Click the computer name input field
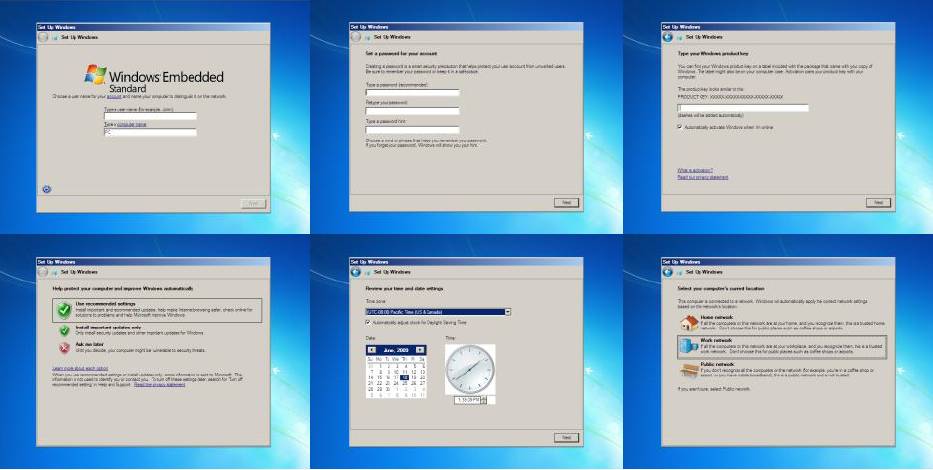The height and width of the screenshot is (470, 933). [x=150, y=133]
